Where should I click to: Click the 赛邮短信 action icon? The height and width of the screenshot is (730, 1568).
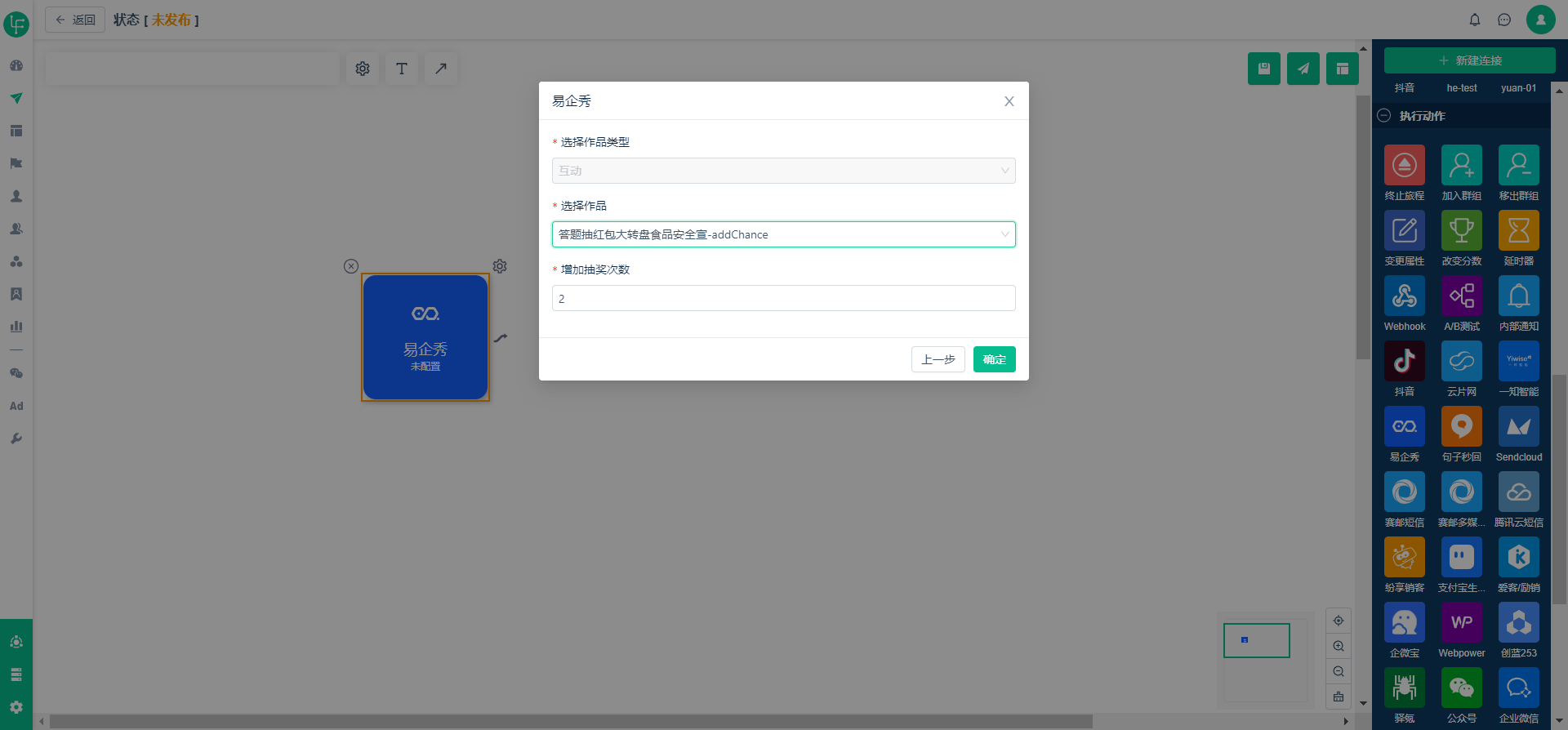[x=1404, y=492]
